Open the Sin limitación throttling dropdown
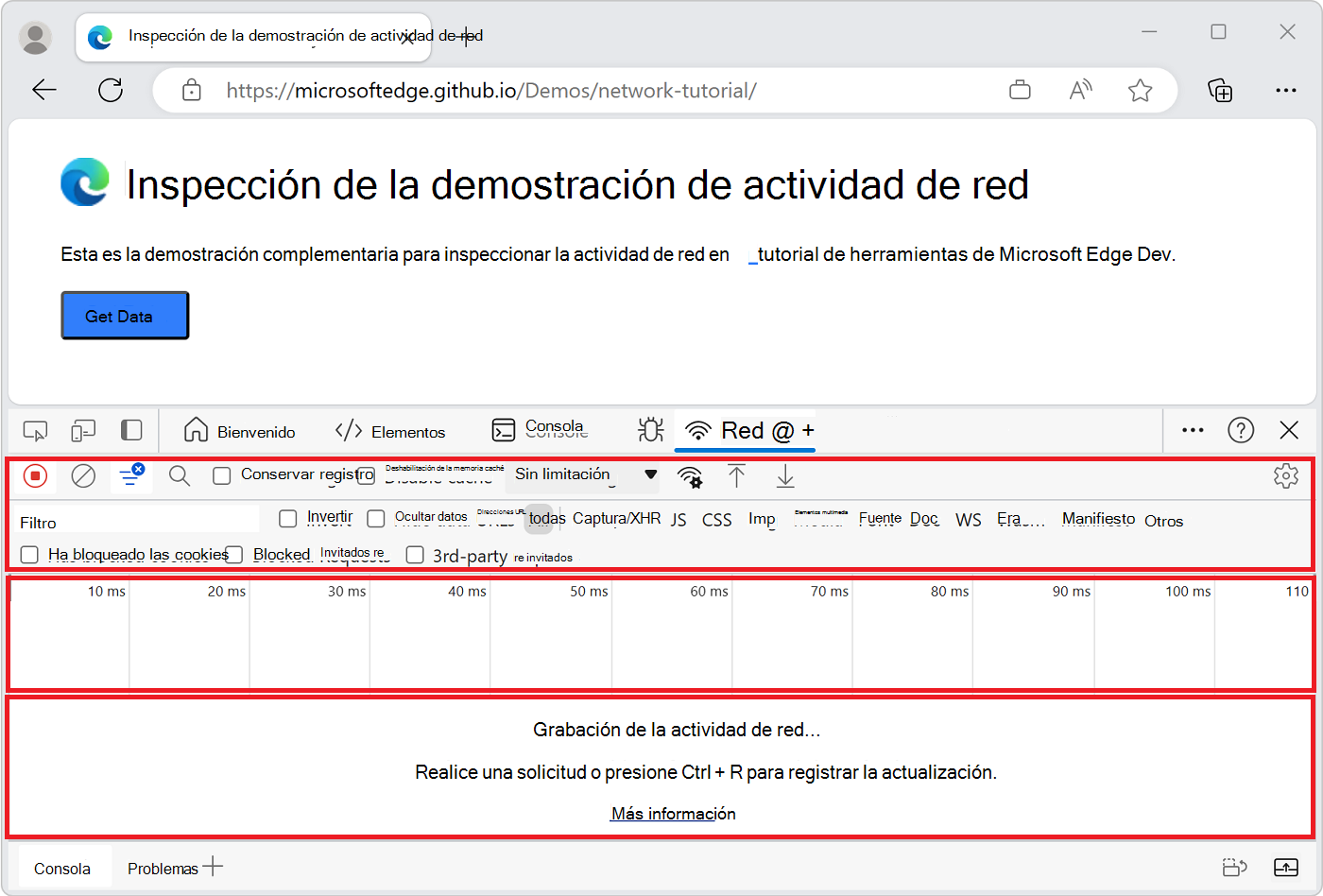Image resolution: width=1323 pixels, height=896 pixels. (x=583, y=474)
